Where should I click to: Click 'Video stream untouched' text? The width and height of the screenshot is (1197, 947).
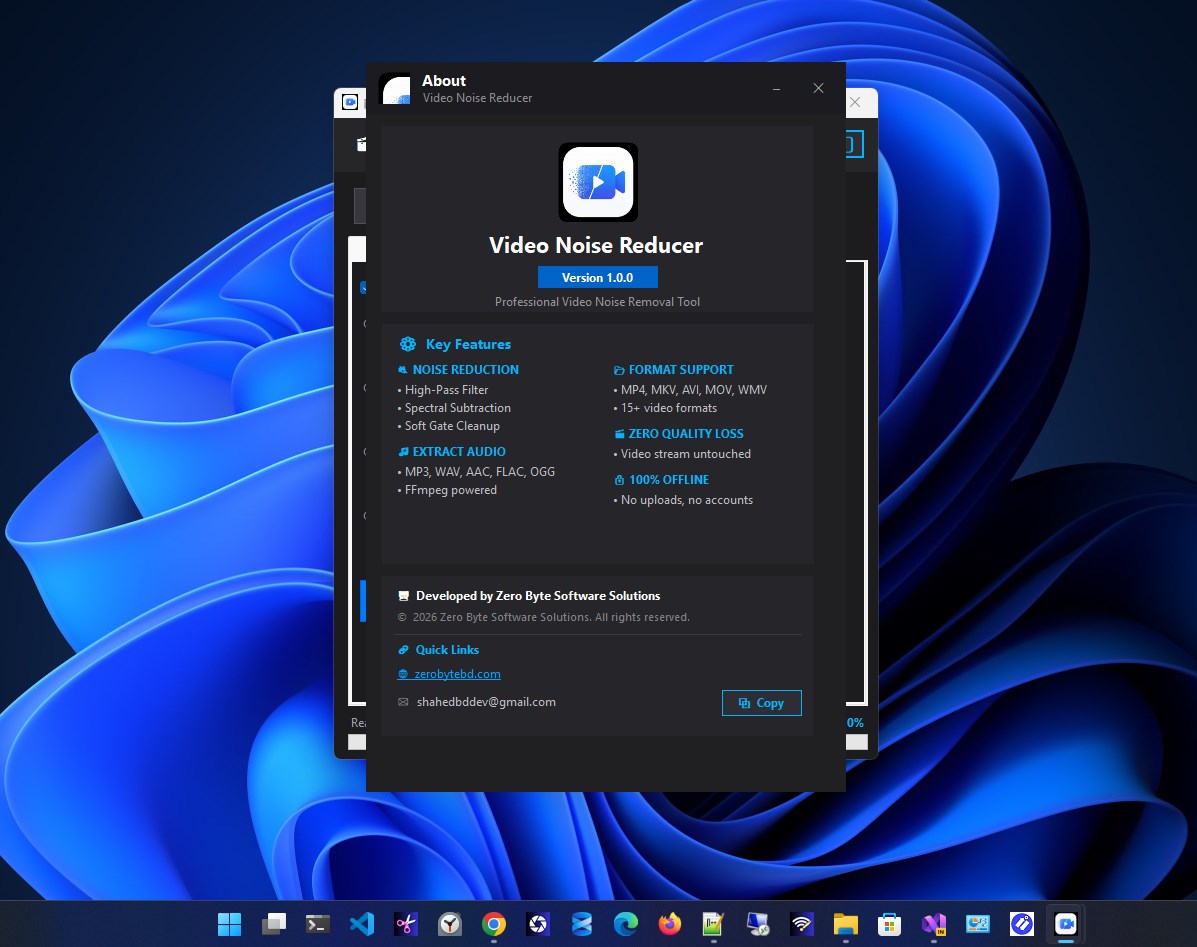(686, 454)
